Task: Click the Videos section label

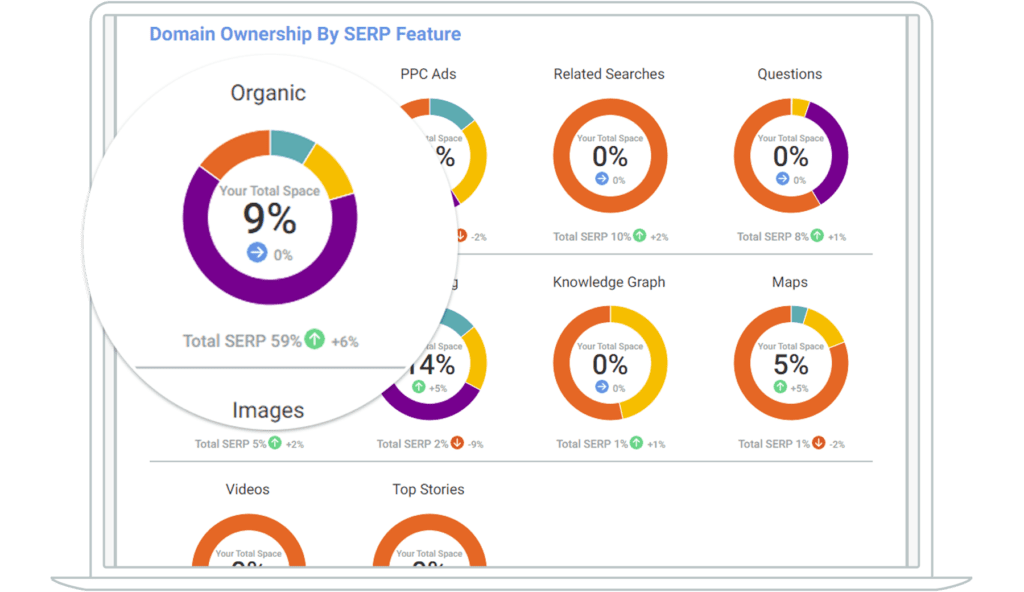Action: tap(248, 489)
